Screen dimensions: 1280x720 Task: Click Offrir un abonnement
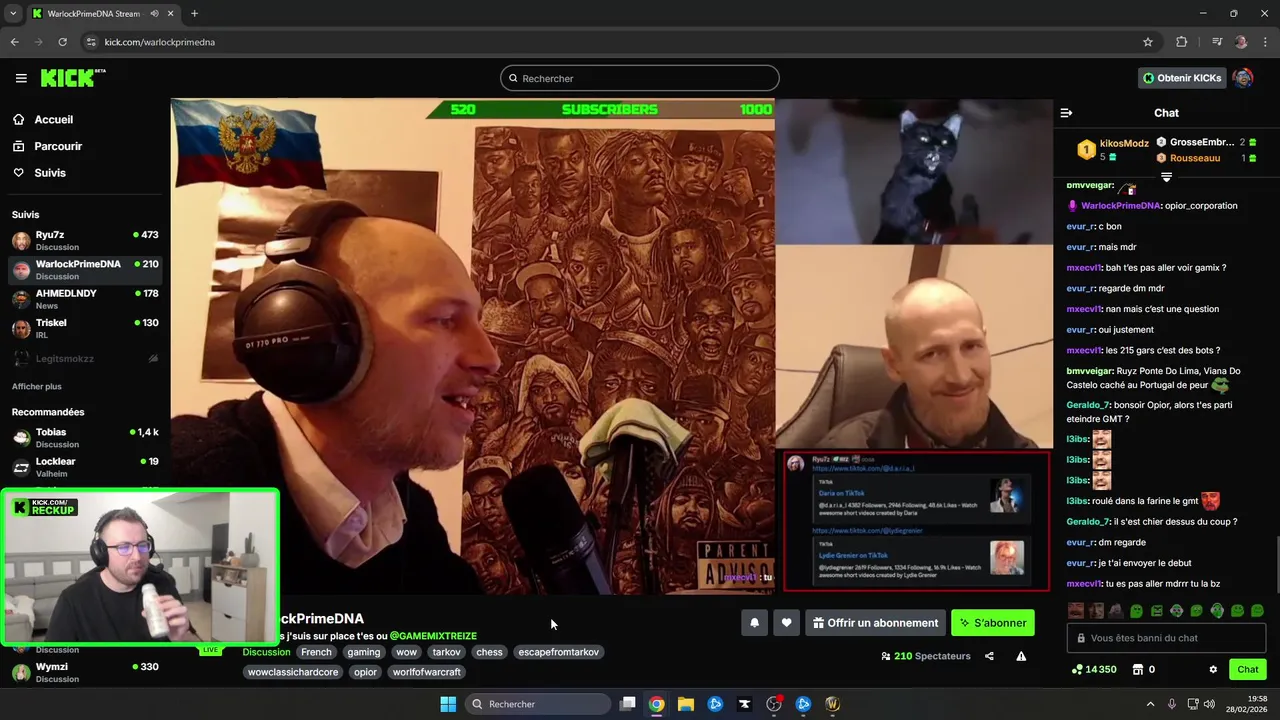coord(876,623)
